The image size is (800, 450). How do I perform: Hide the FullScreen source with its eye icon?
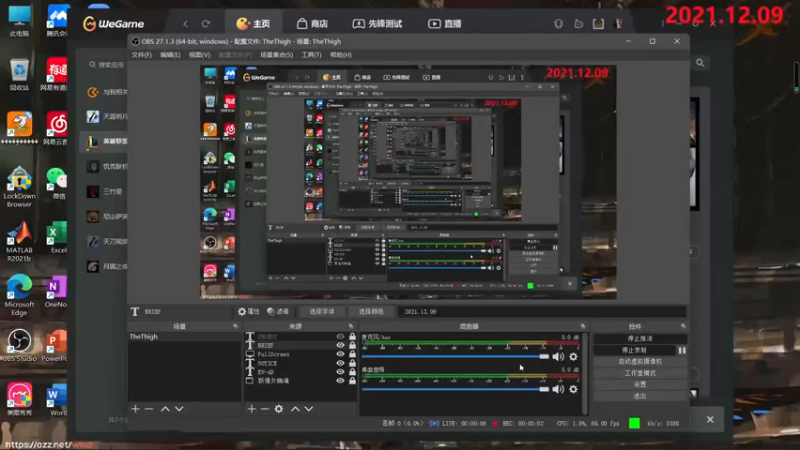click(x=340, y=354)
